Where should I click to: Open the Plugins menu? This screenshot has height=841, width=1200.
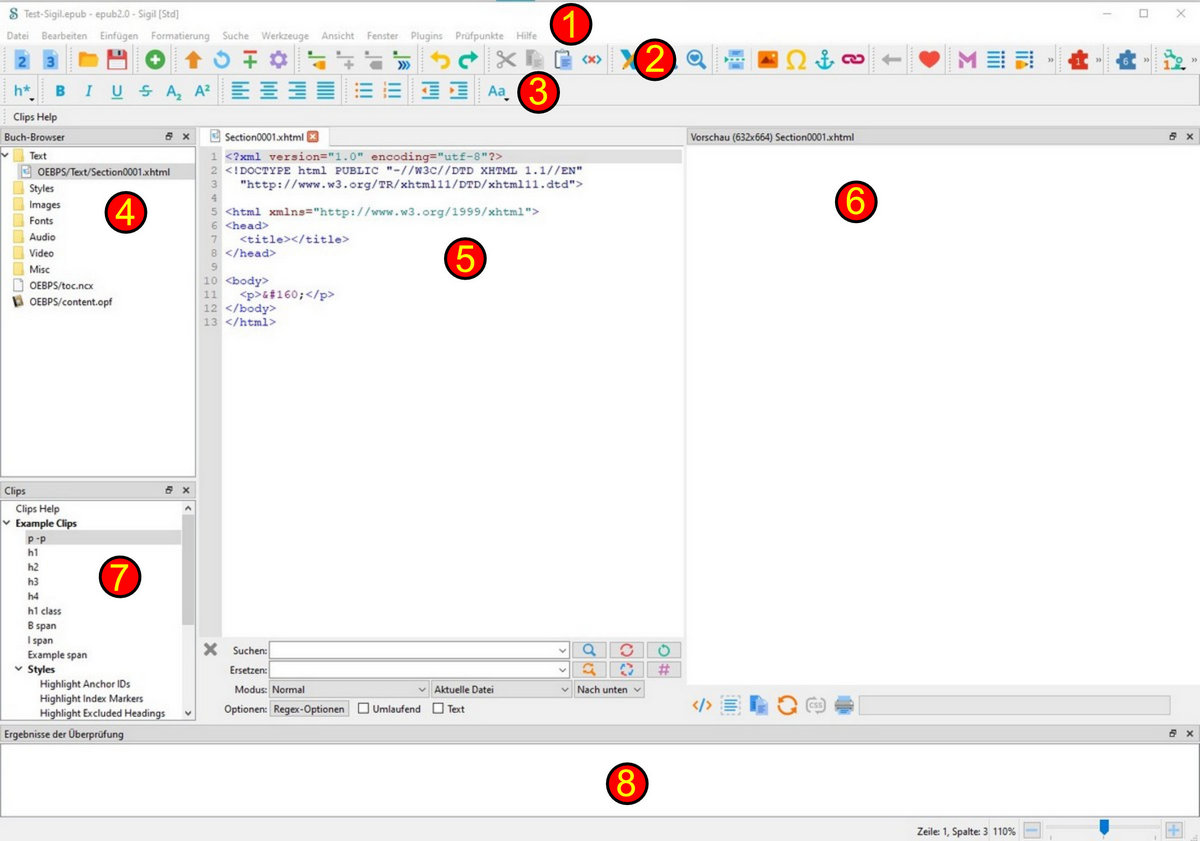(426, 36)
